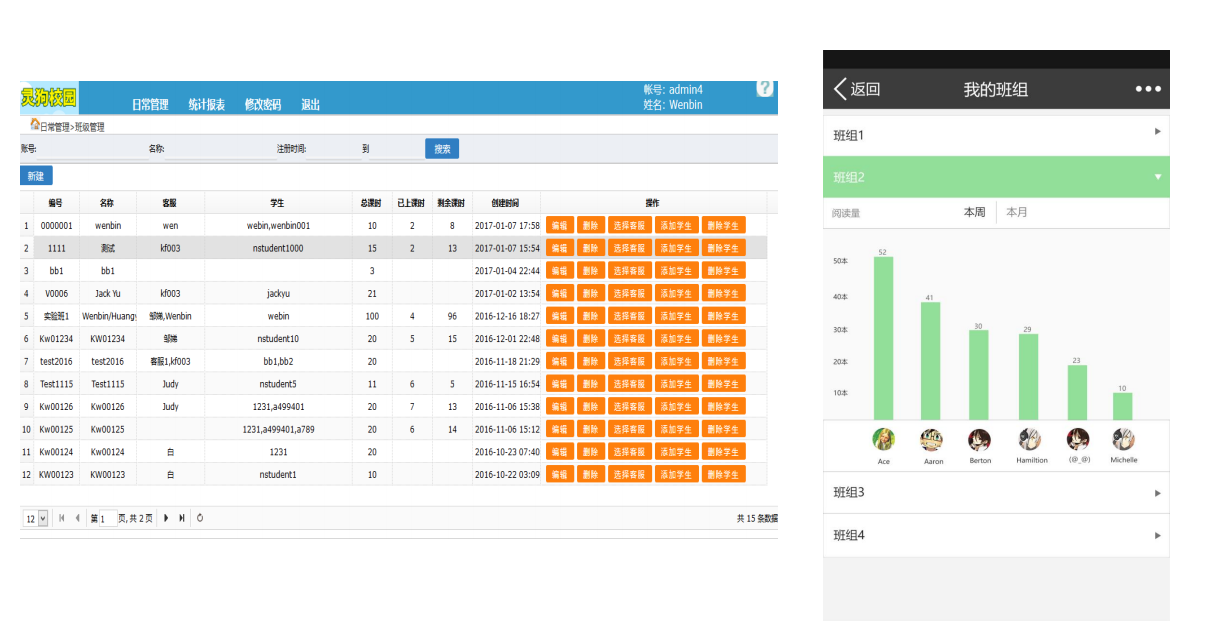Viewport: 1213px width, 621px height.
Task: Expand the 班组1 group
Action: click(996, 135)
